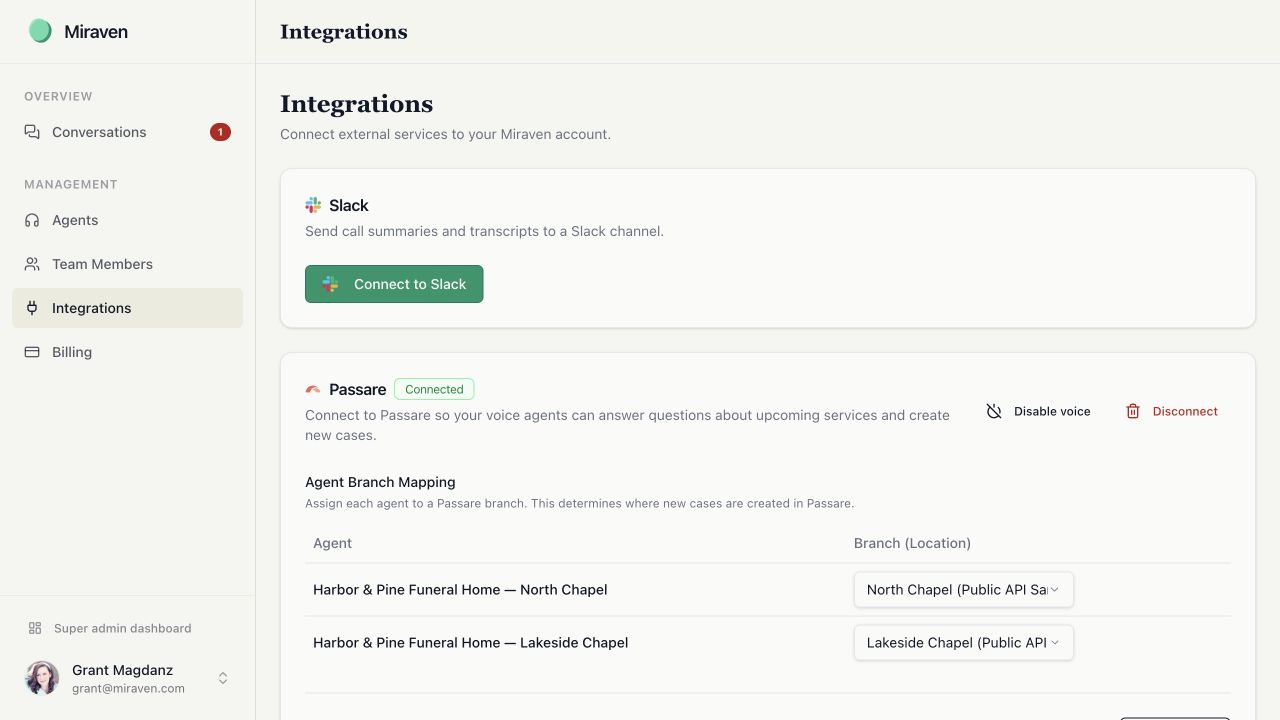Expand the Grant Magdanz account switcher
The width and height of the screenshot is (1280, 720).
coord(223,678)
